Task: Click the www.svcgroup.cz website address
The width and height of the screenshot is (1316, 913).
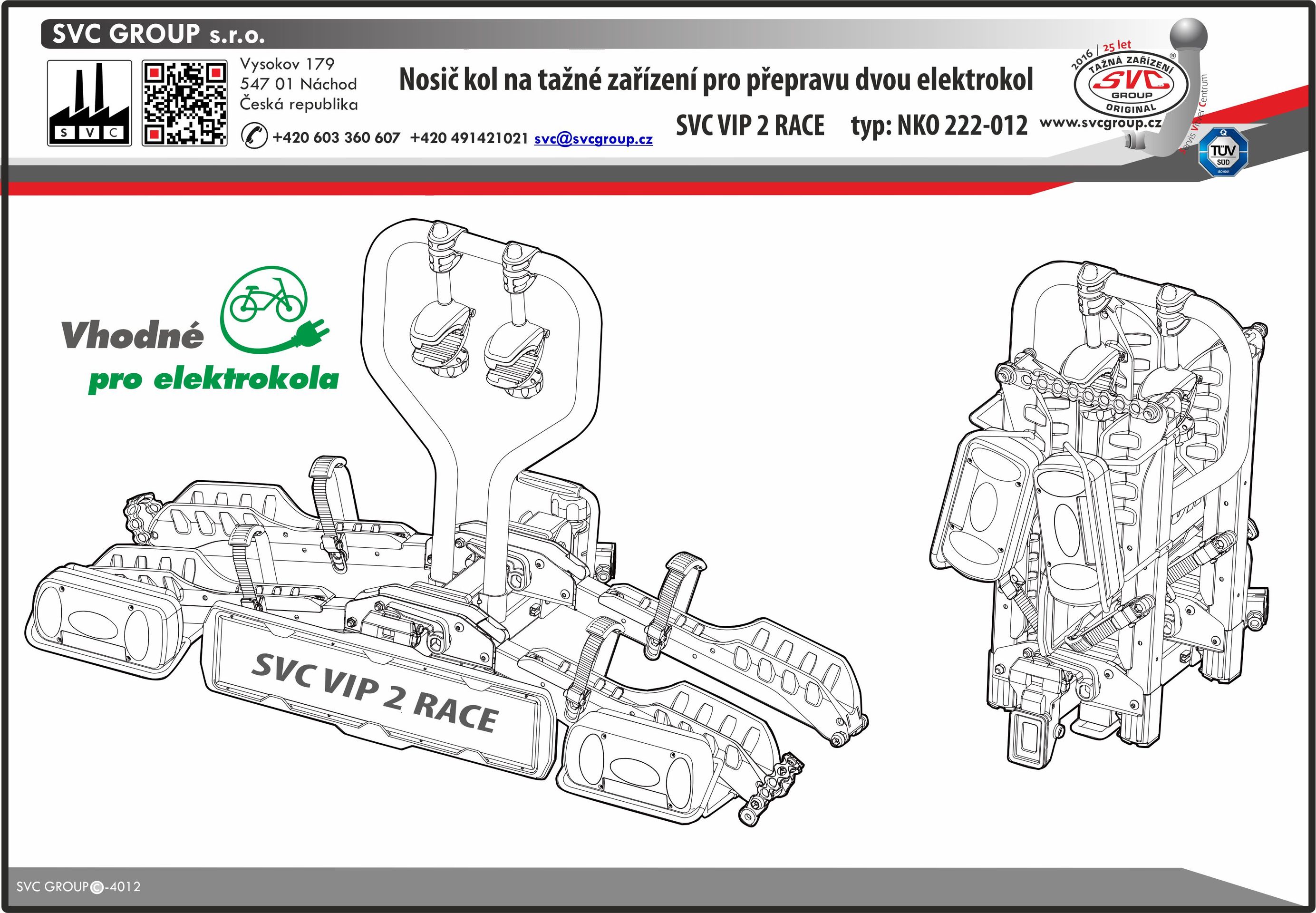Action: tap(1100, 122)
